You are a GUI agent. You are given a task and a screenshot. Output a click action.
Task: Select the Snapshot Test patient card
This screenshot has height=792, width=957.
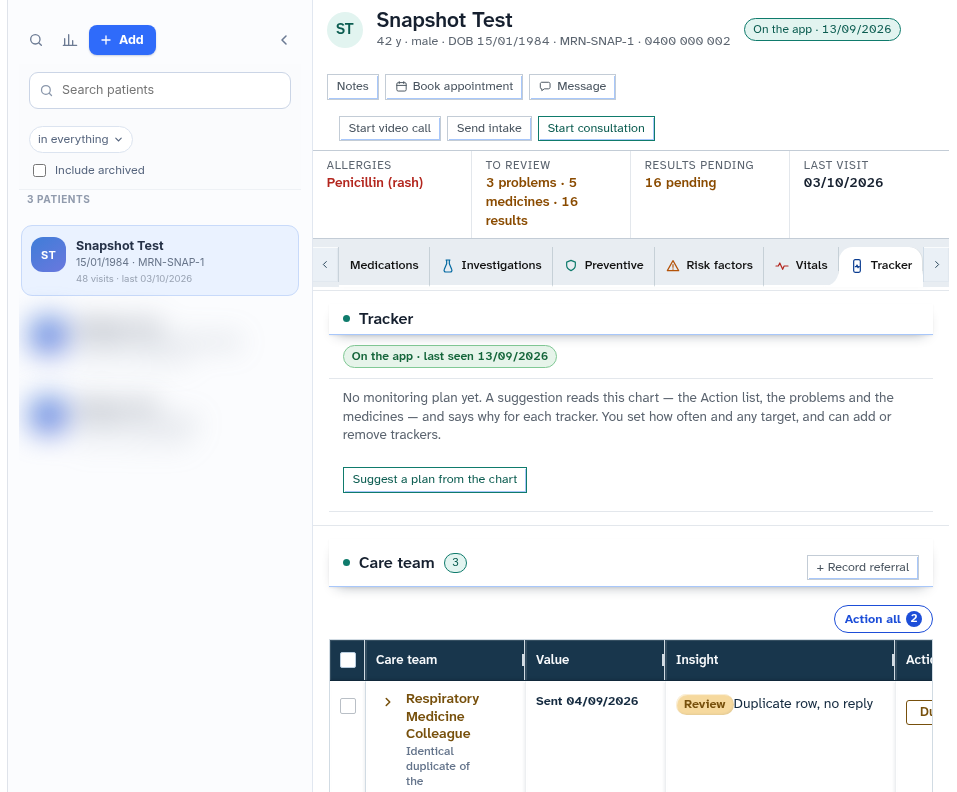coord(160,261)
